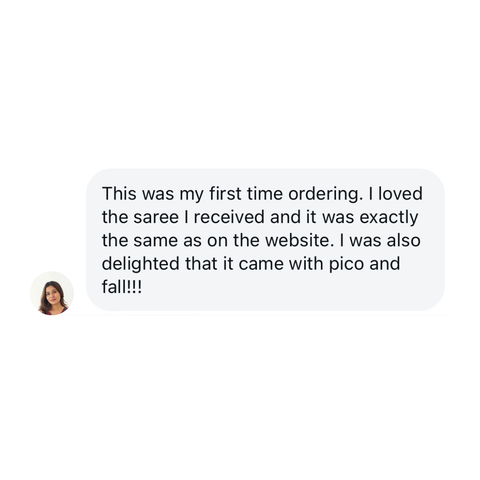Click the word 'my' in the first line

click(x=191, y=196)
